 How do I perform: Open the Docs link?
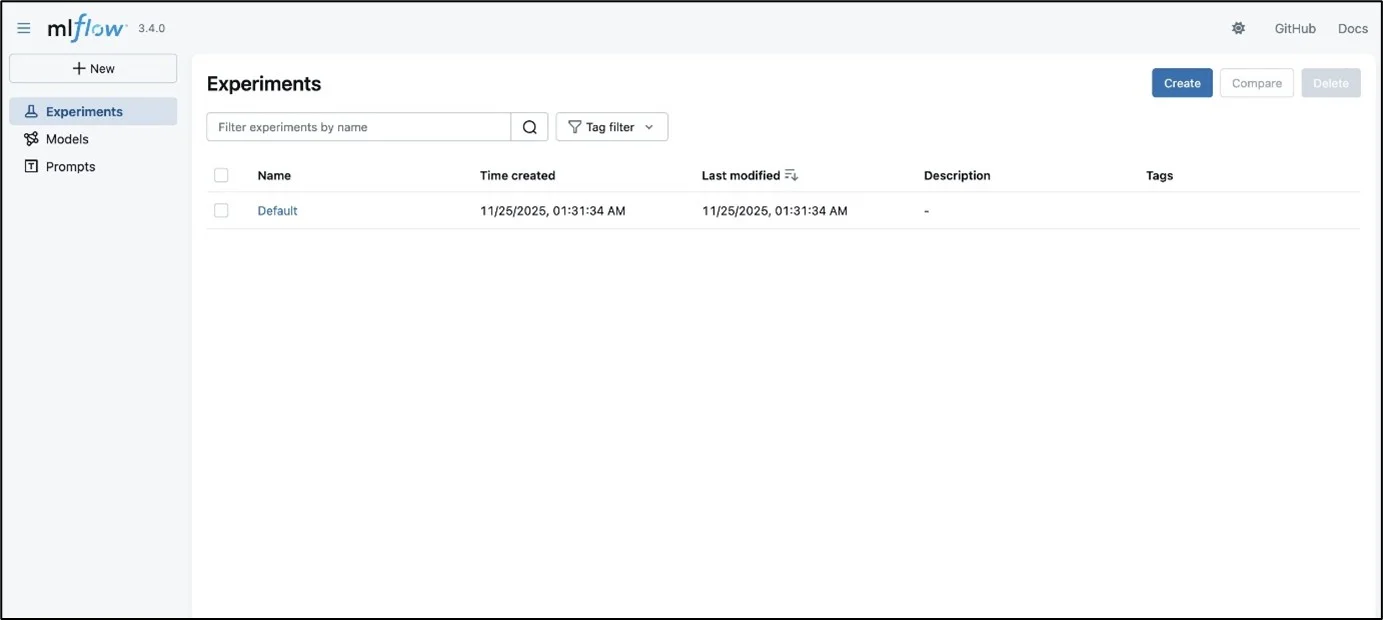(1352, 29)
